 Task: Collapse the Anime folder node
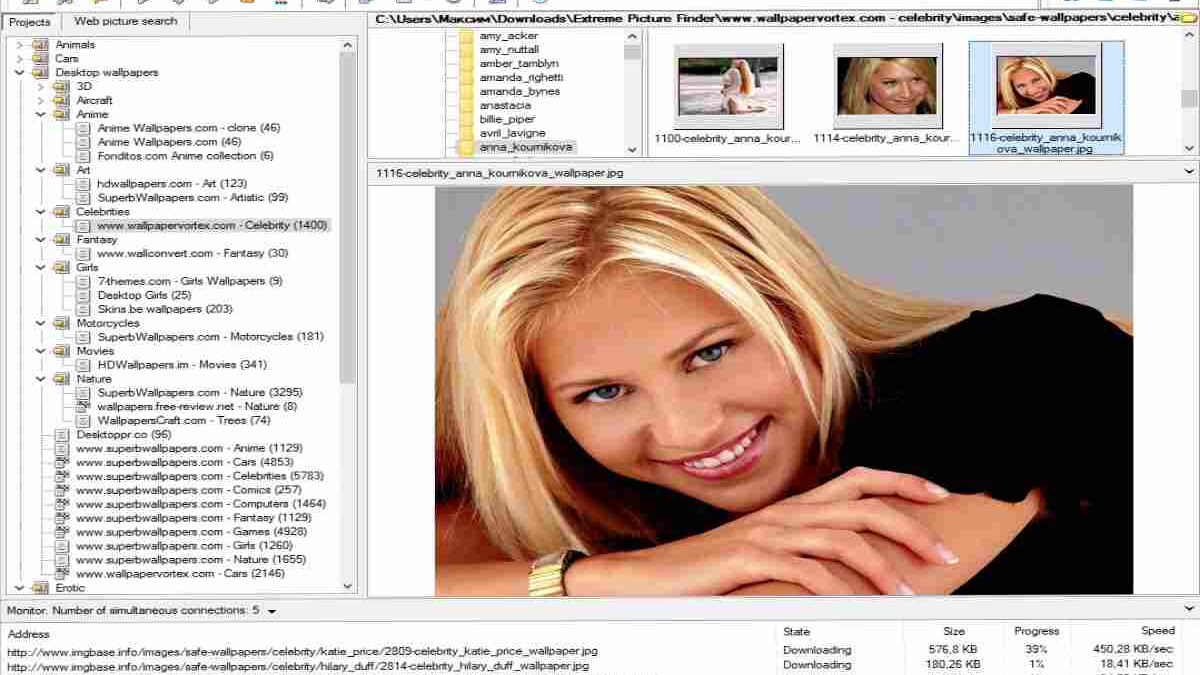click(41, 115)
